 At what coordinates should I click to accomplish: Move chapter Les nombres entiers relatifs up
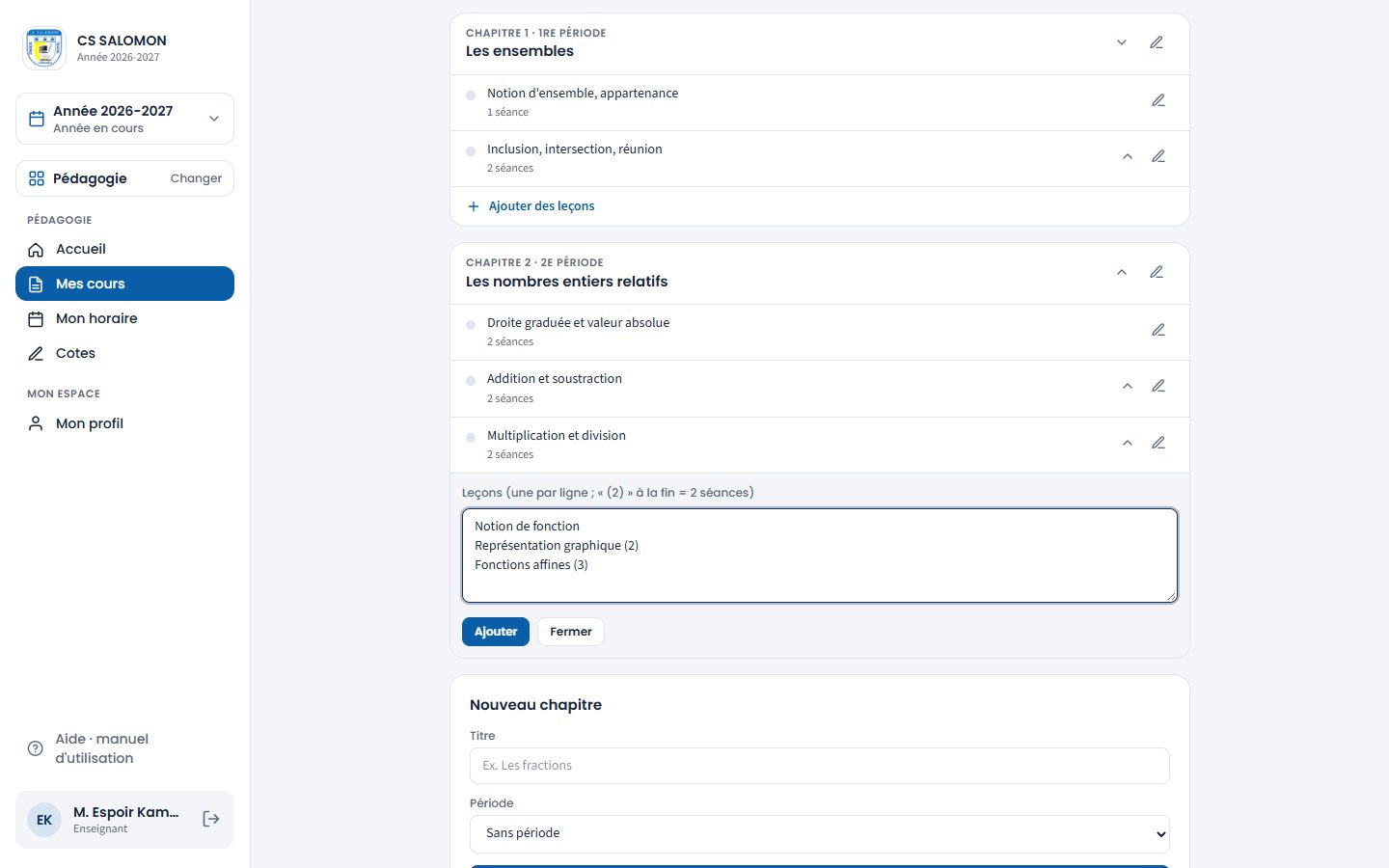1122,272
